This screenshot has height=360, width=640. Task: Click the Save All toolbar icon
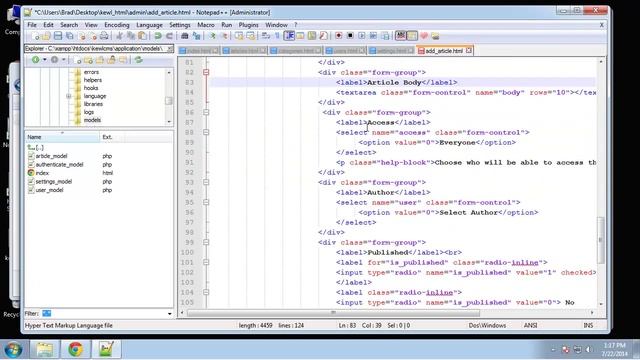(70, 36)
